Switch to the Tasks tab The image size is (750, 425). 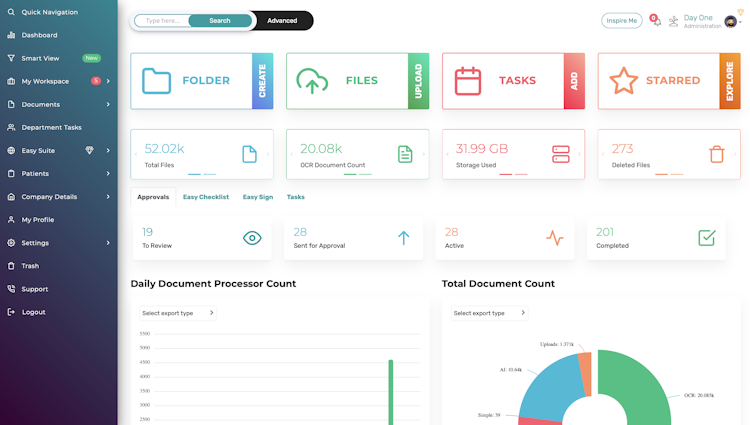click(296, 197)
